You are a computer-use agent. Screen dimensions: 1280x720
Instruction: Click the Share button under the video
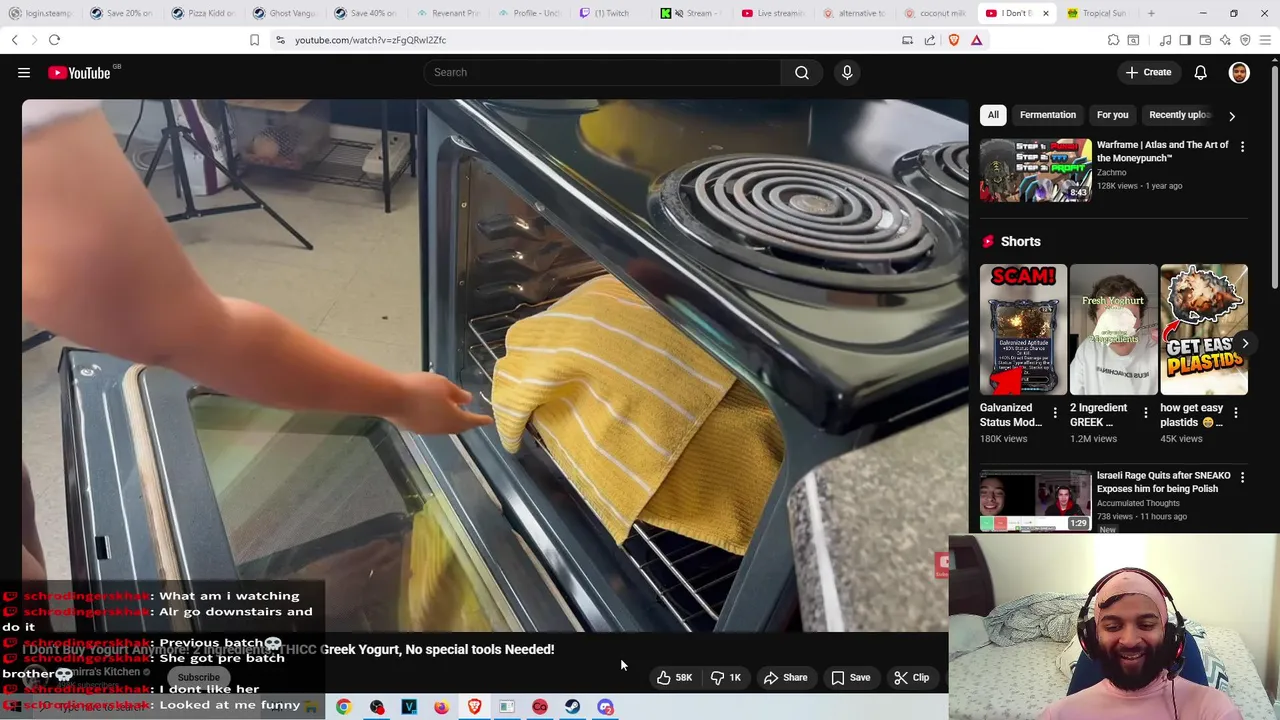(x=786, y=677)
